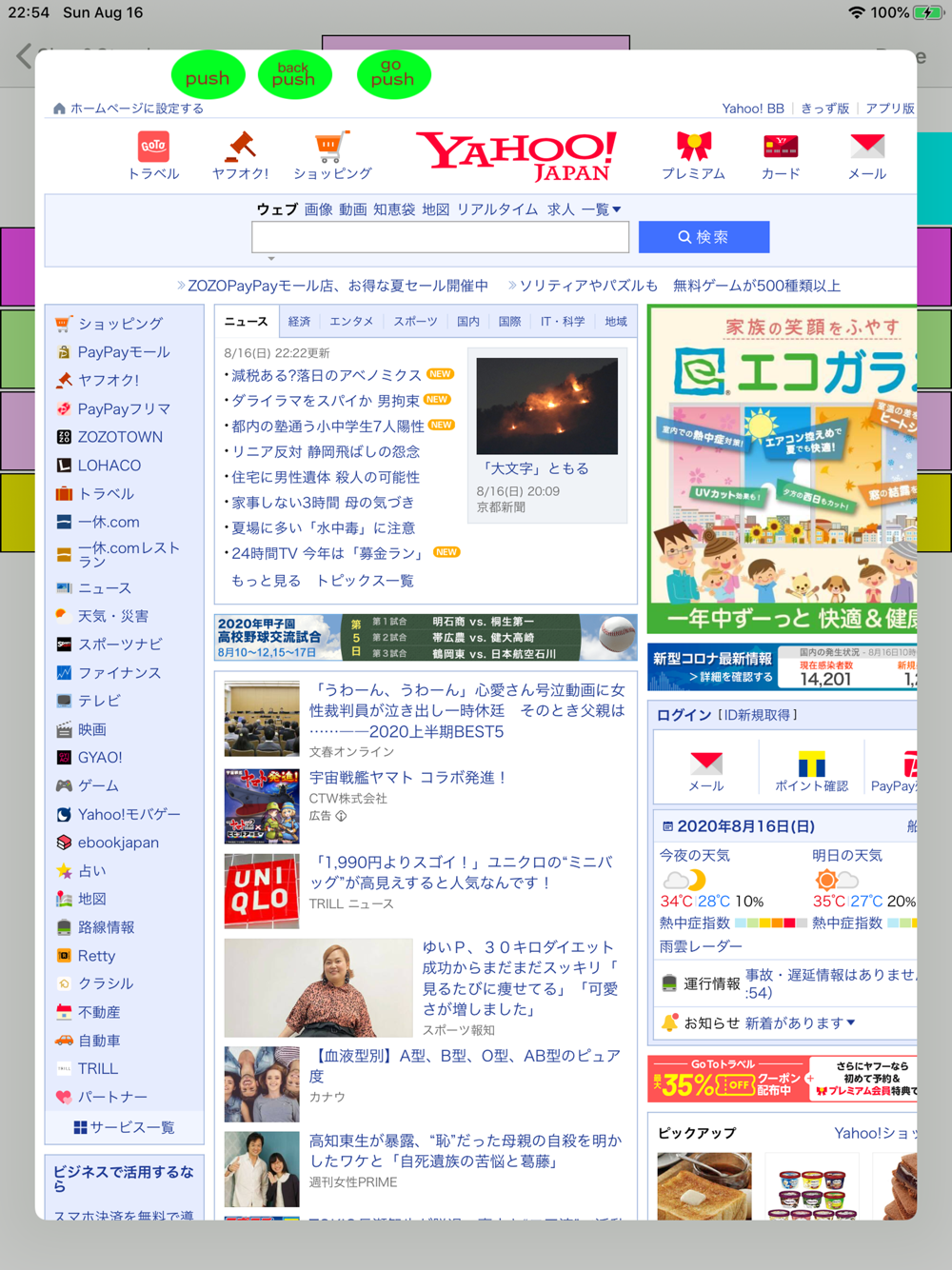Open PayPayモール in the left sidebar
The height and width of the screenshot is (1270, 952).
pos(124,352)
